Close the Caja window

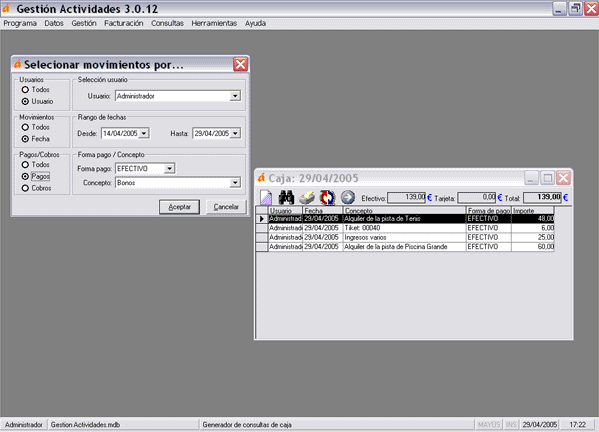coord(563,178)
